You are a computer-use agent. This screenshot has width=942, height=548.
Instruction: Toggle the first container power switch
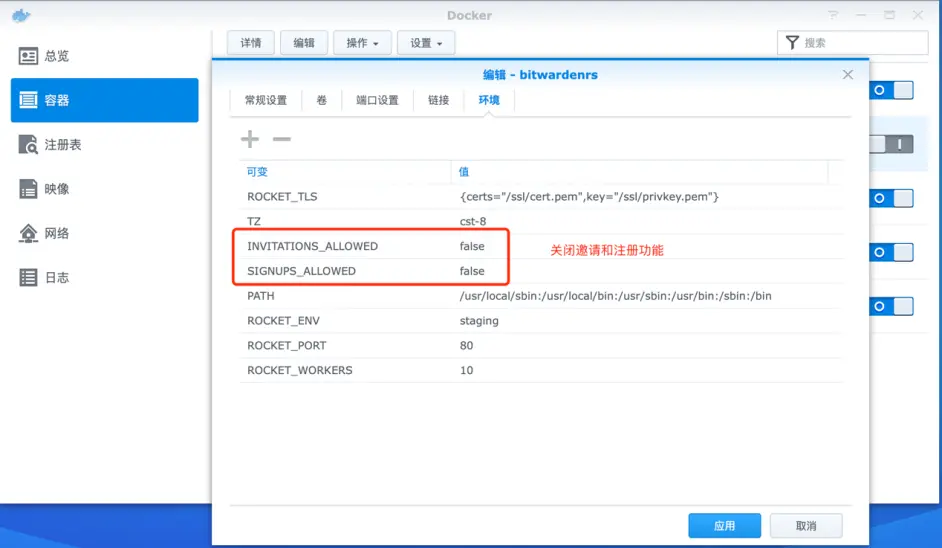(892, 90)
